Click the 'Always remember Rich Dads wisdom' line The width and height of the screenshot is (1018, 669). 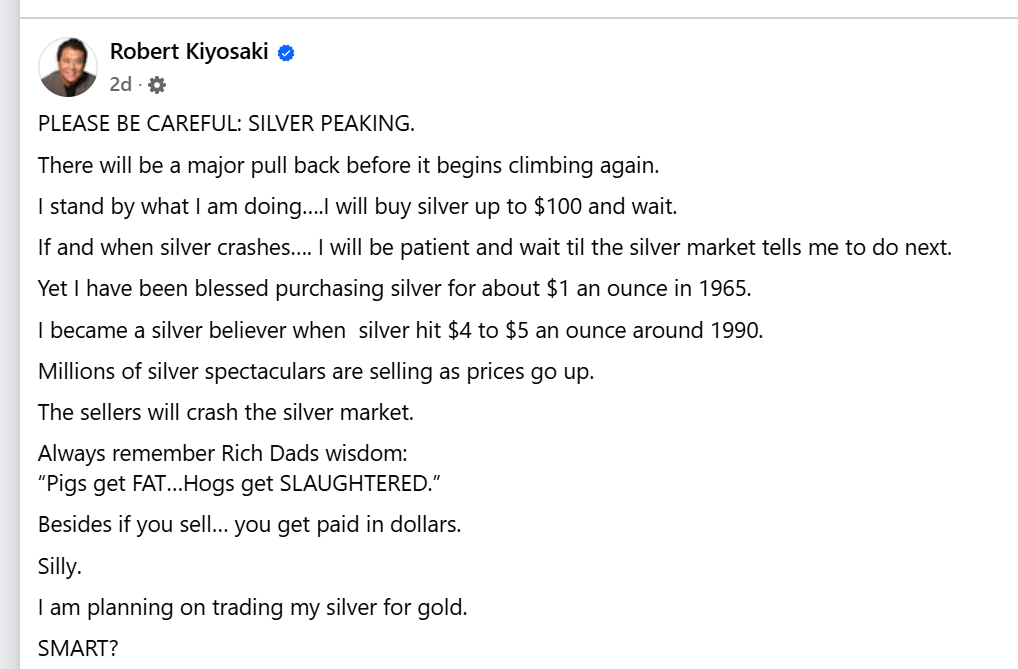(x=222, y=453)
